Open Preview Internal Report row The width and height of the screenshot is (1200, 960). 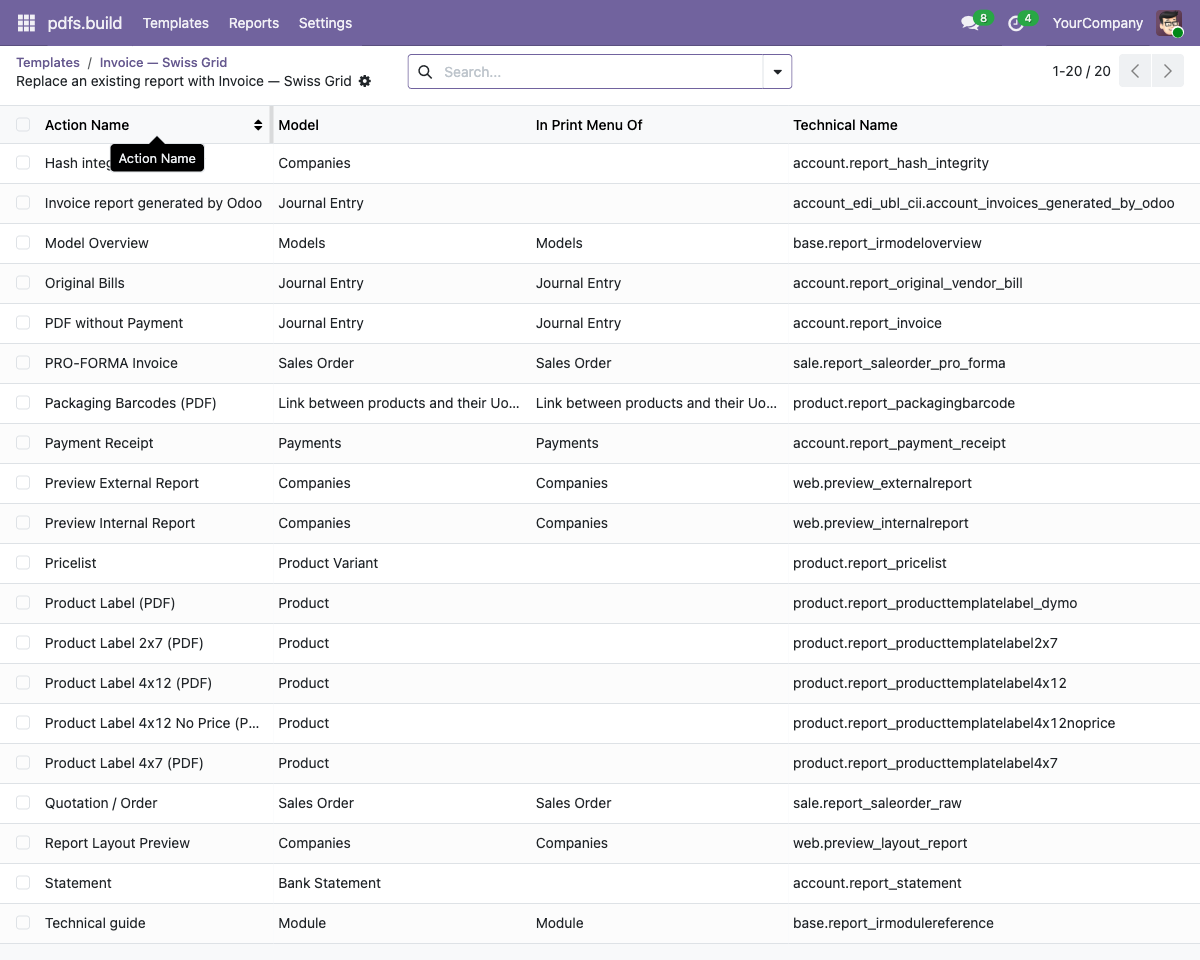[x=600, y=523]
